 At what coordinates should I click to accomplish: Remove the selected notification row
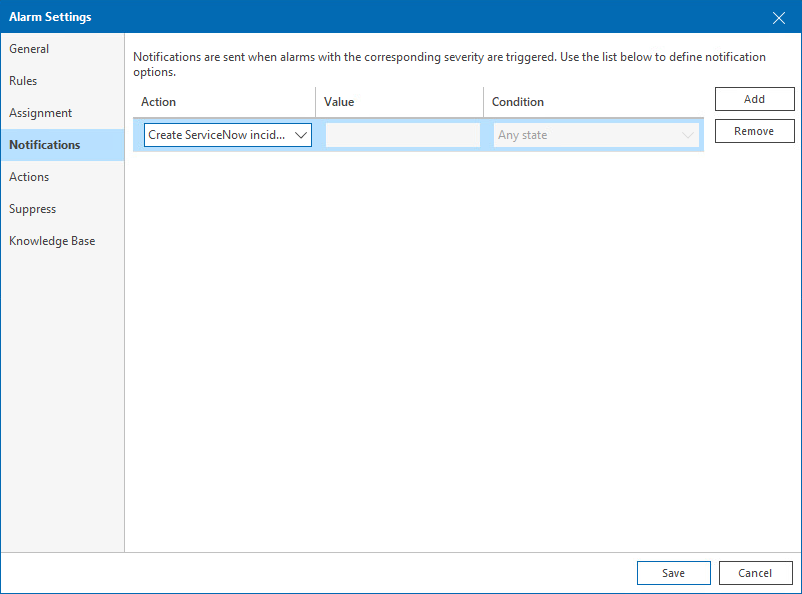[754, 131]
